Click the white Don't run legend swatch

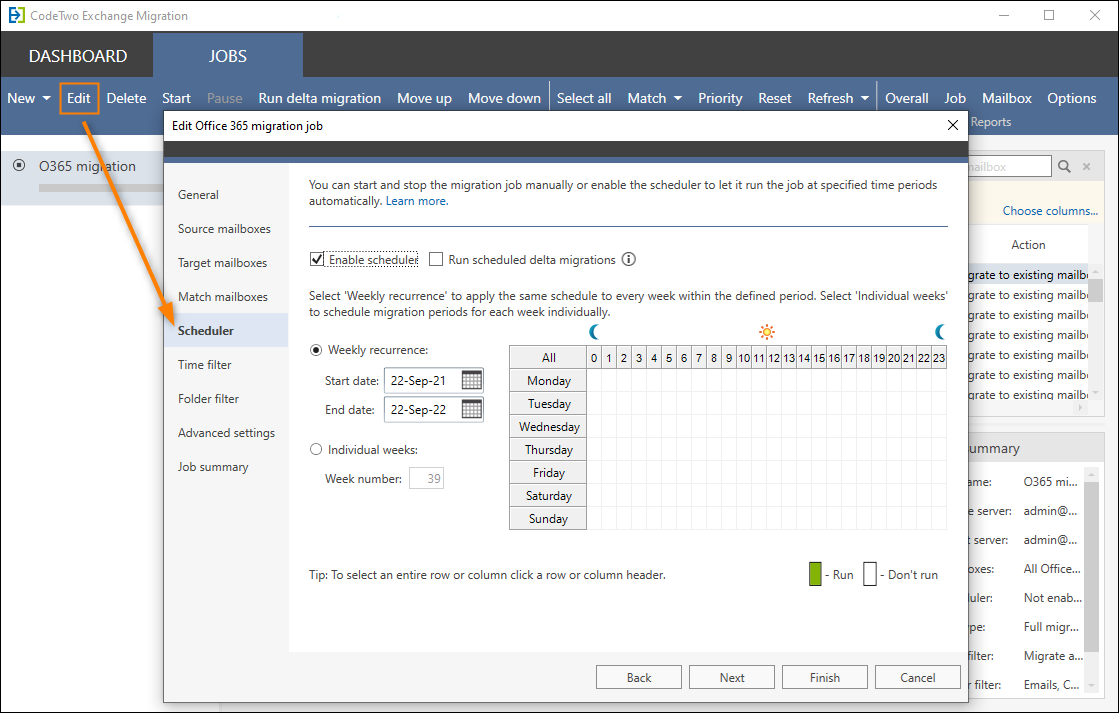pyautogui.click(x=869, y=574)
